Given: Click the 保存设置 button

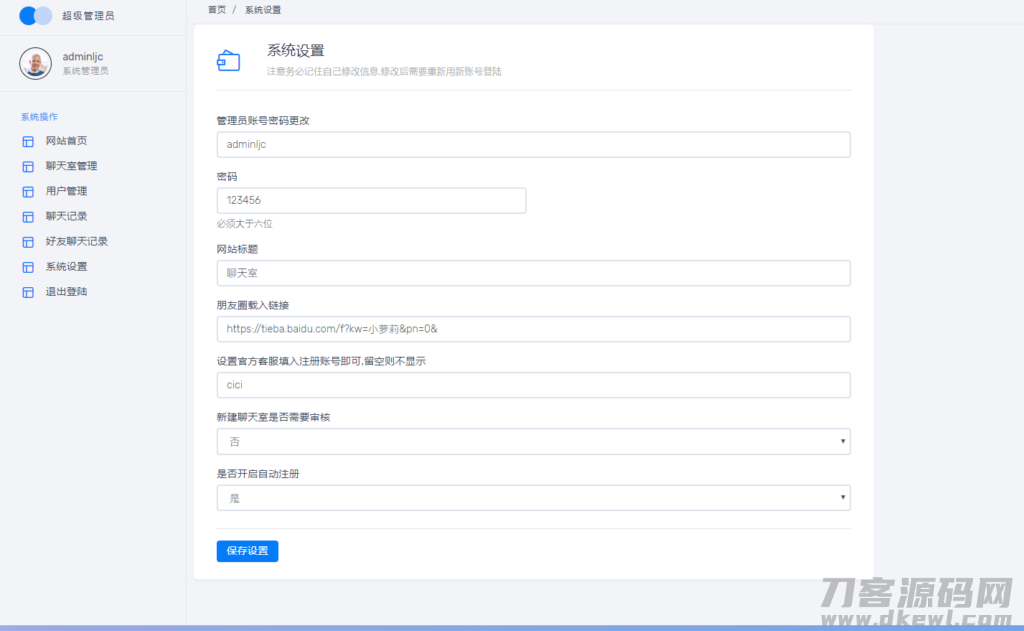Looking at the screenshot, I should (x=247, y=551).
